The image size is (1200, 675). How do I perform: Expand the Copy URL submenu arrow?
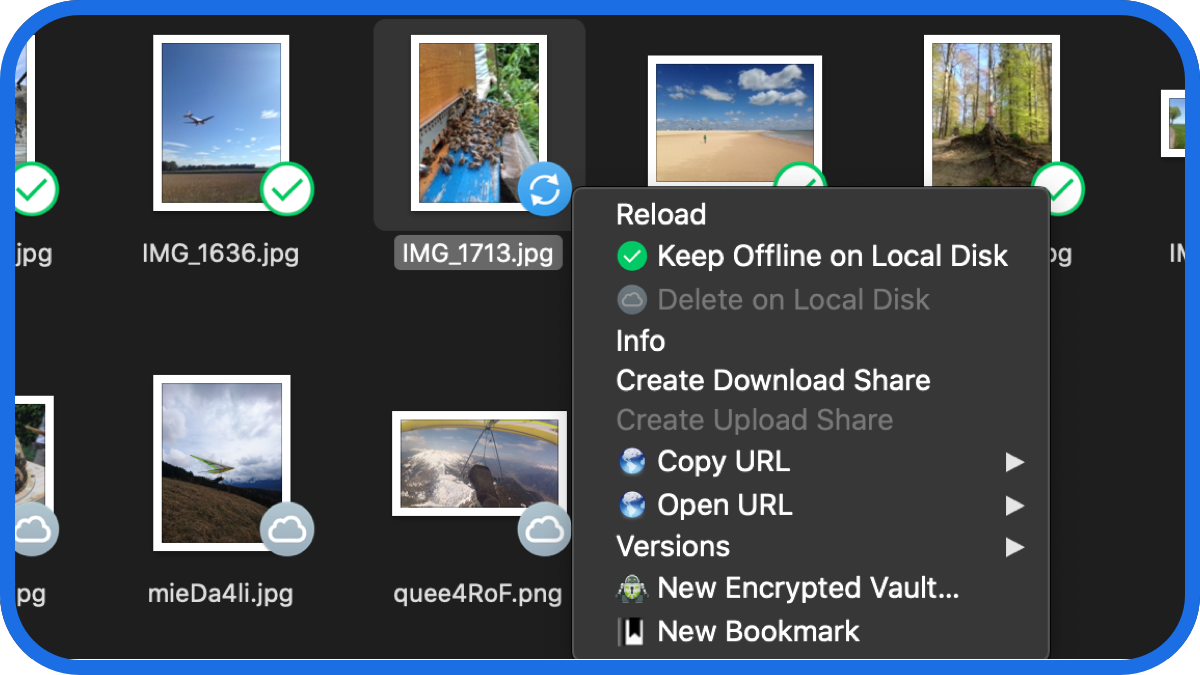click(1014, 462)
